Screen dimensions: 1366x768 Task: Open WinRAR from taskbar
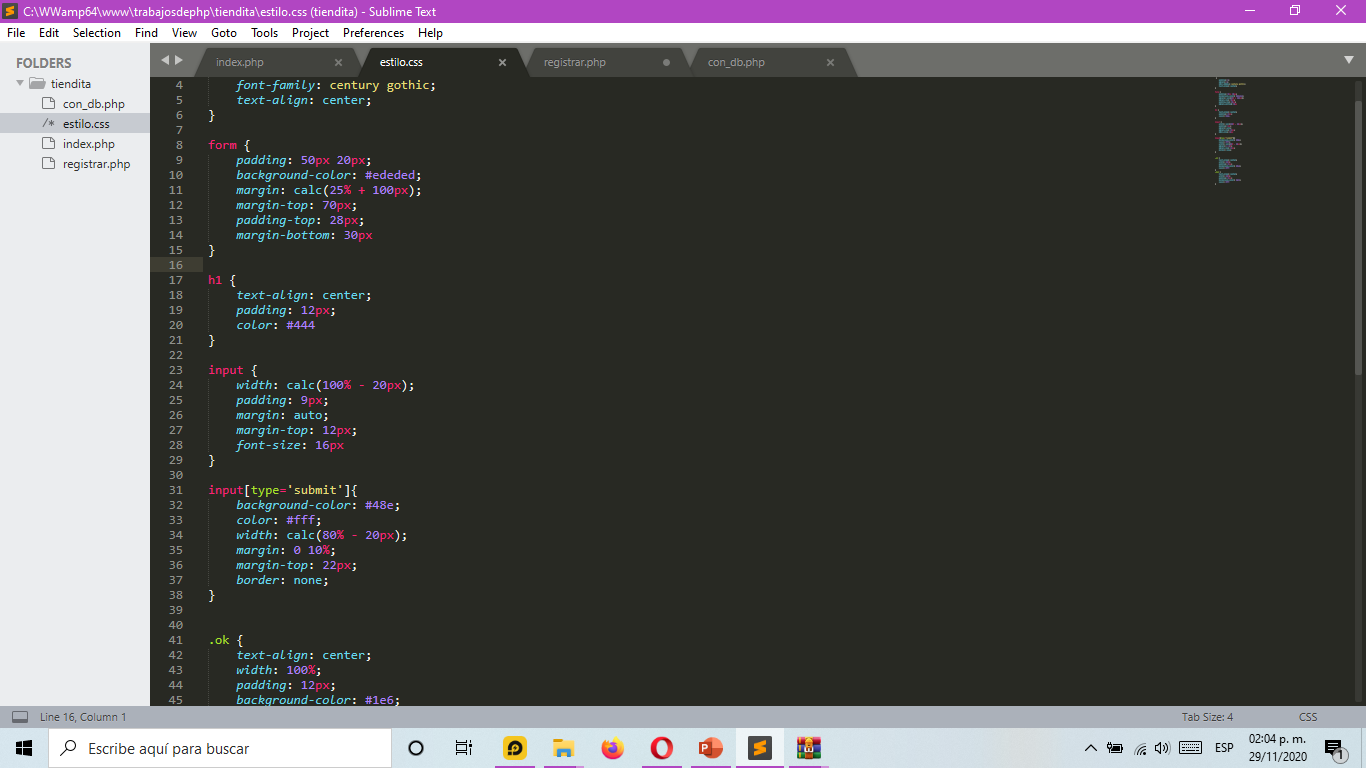pyautogui.click(x=808, y=748)
